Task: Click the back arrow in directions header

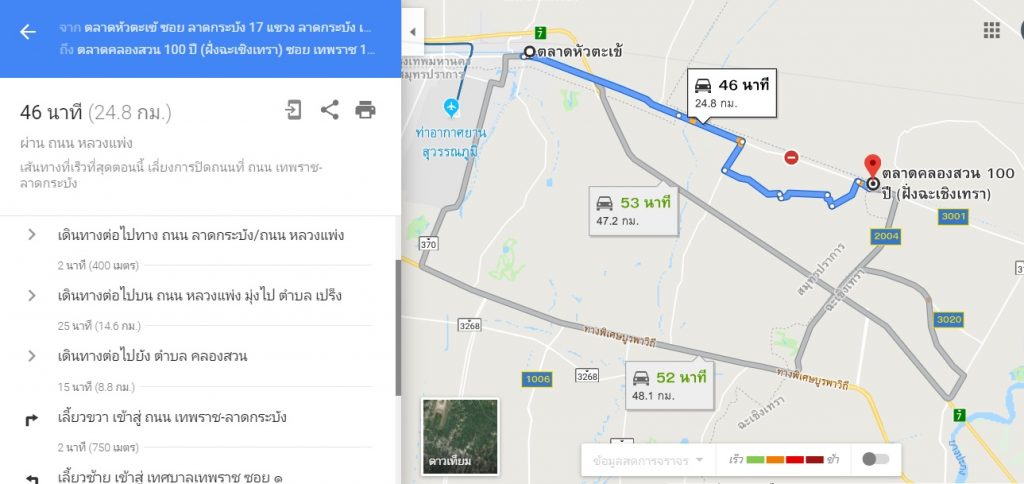Action: (x=27, y=31)
